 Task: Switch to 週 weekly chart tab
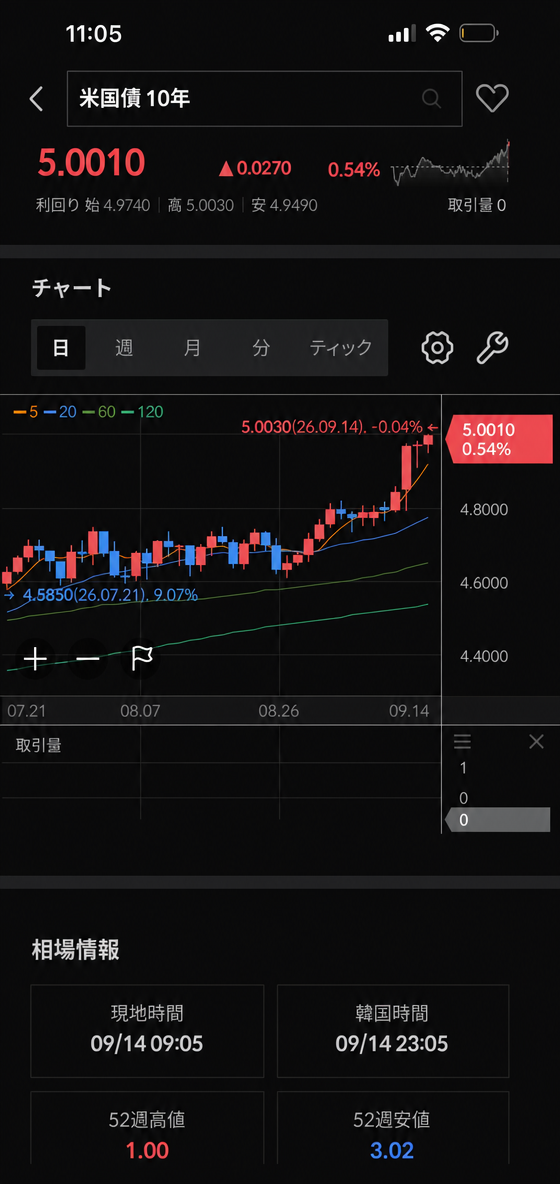tap(124, 347)
